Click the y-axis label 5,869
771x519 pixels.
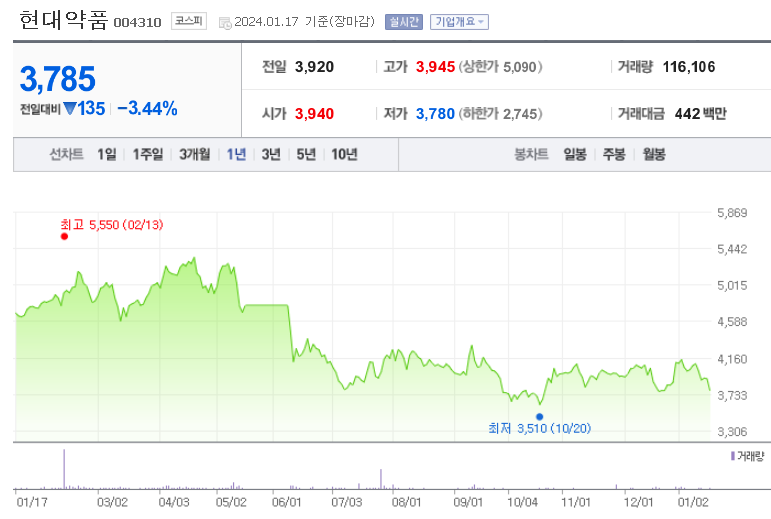click(732, 213)
